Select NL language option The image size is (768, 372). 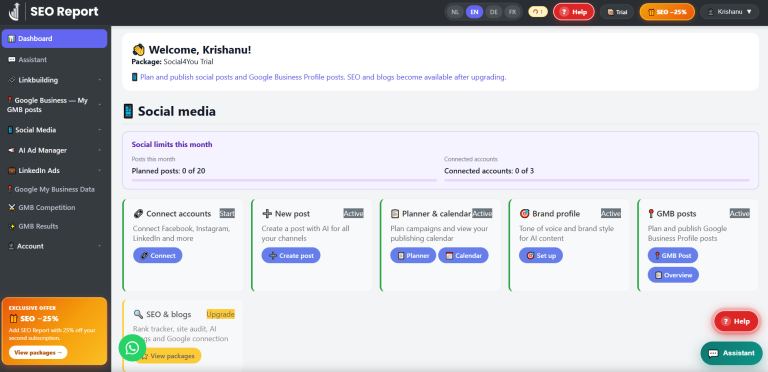coord(455,12)
